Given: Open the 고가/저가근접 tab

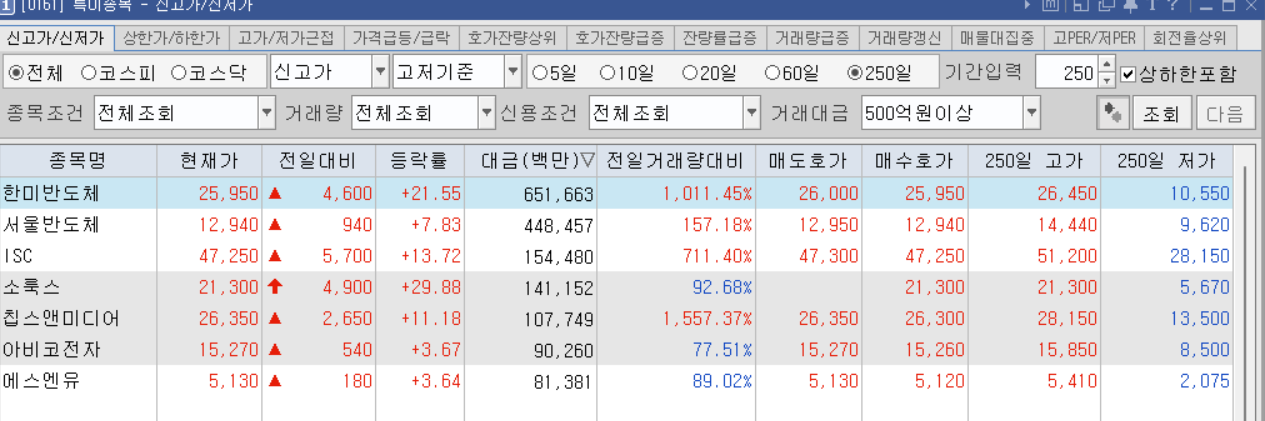Looking at the screenshot, I should click(x=286, y=39).
